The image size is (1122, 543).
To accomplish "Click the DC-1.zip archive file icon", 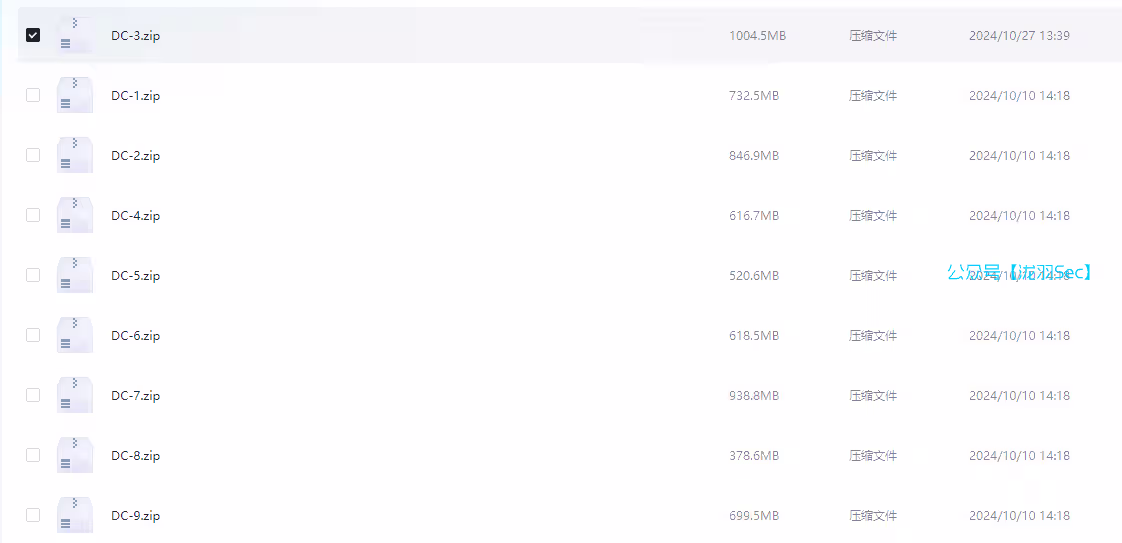I will tap(75, 95).
